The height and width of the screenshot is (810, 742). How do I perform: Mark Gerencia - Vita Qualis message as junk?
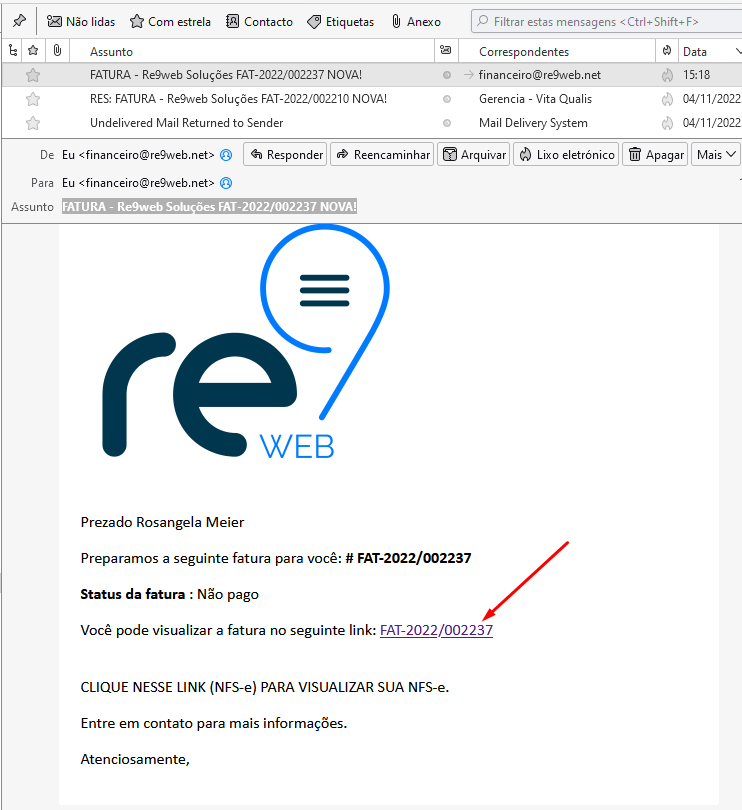(x=668, y=99)
